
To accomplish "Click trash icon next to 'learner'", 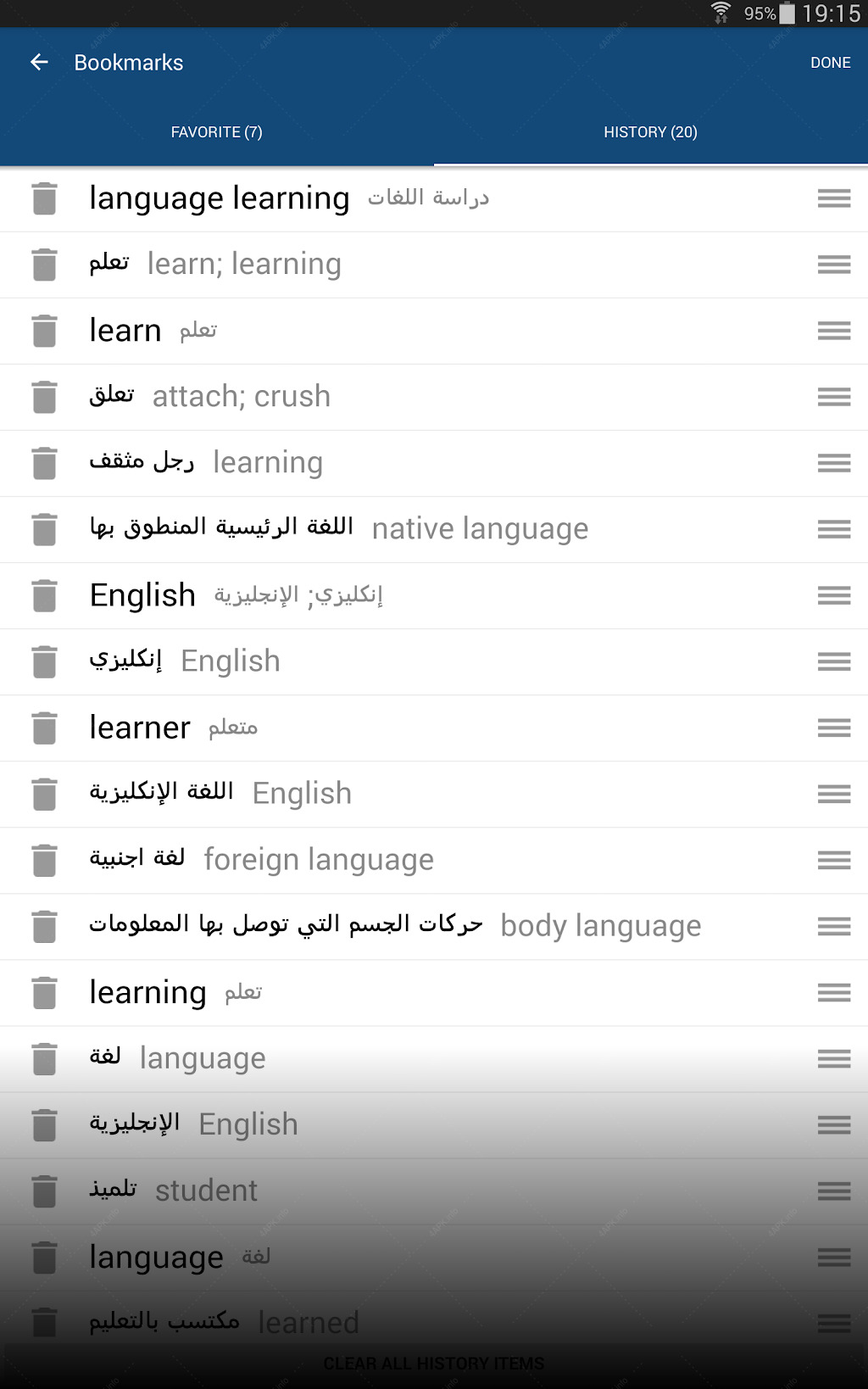I will (x=44, y=728).
